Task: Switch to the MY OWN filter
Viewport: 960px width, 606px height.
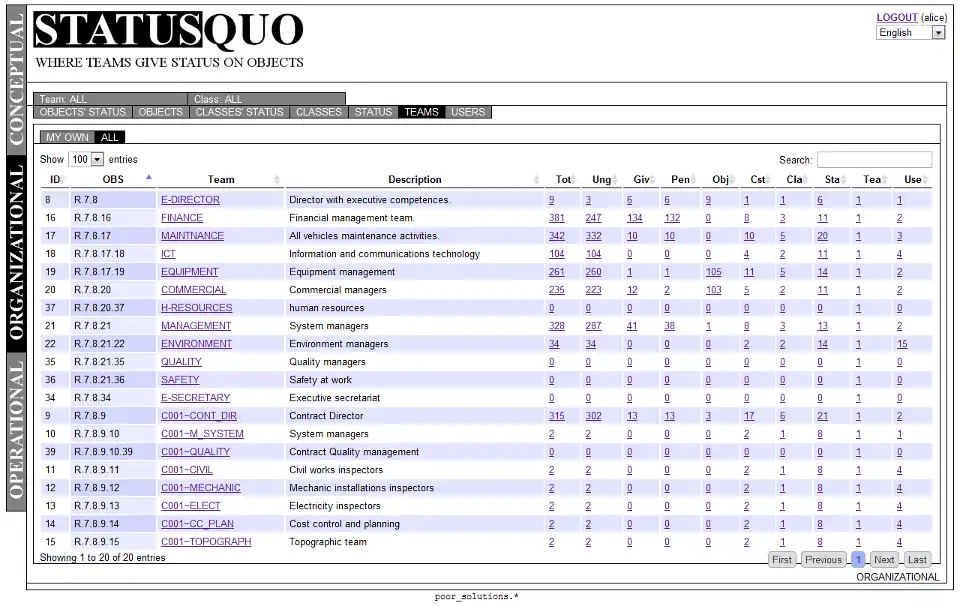Action: pos(67,137)
